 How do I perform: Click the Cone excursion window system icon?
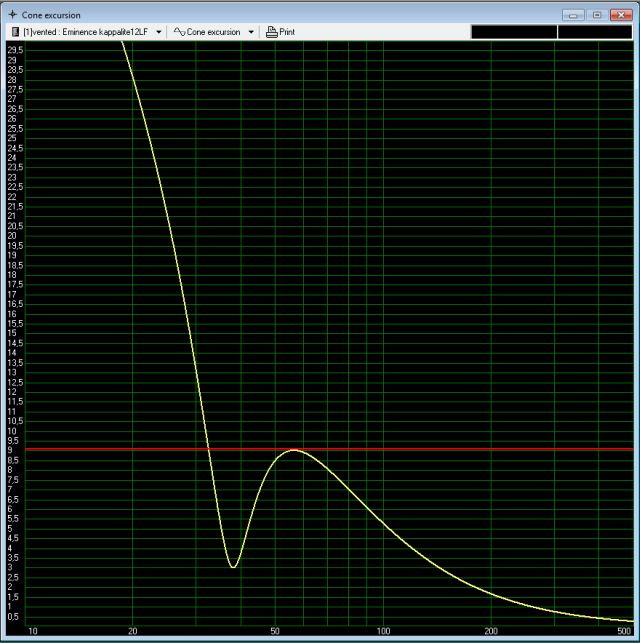[12, 15]
